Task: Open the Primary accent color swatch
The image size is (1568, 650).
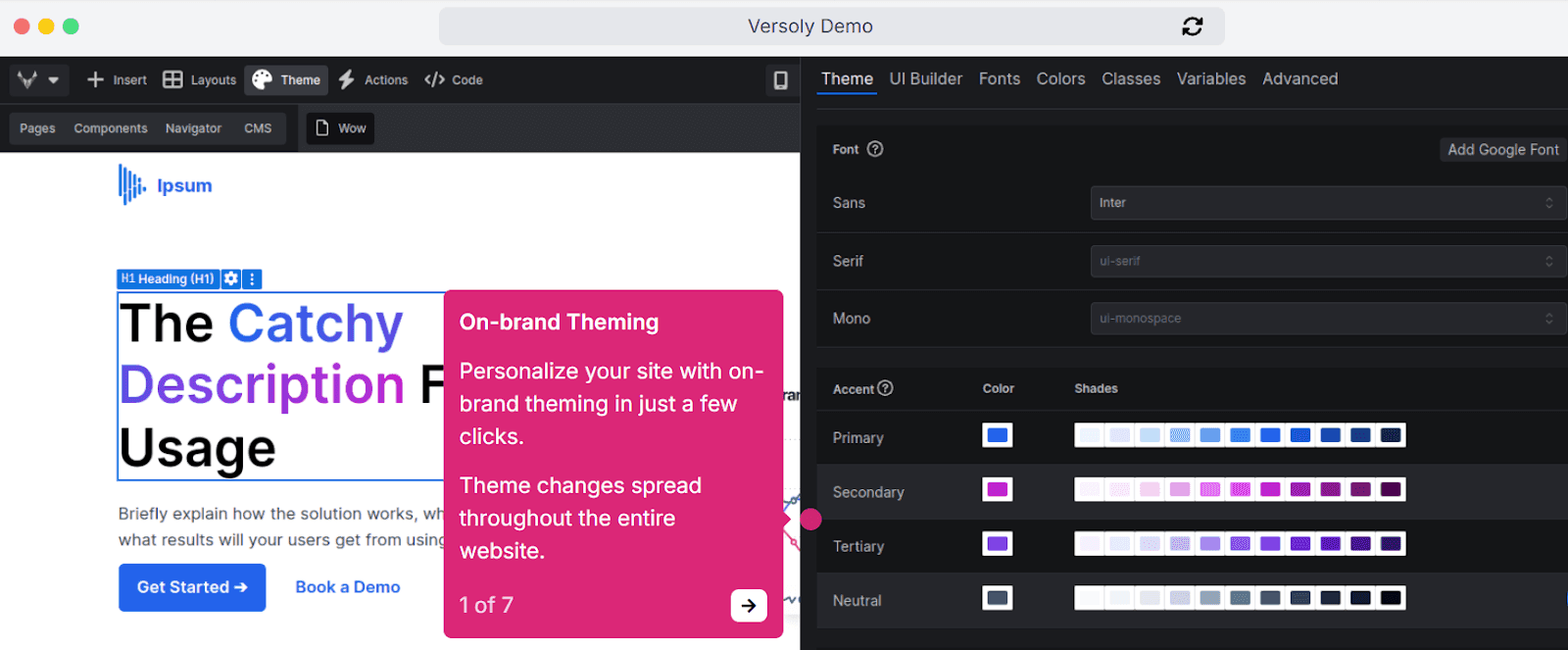Action: pos(998,435)
